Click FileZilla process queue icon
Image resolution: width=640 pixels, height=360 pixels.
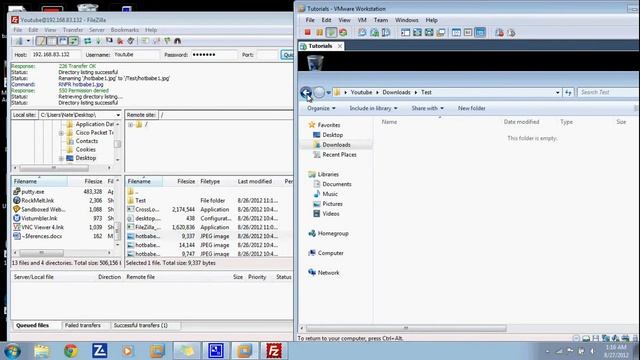98,41
